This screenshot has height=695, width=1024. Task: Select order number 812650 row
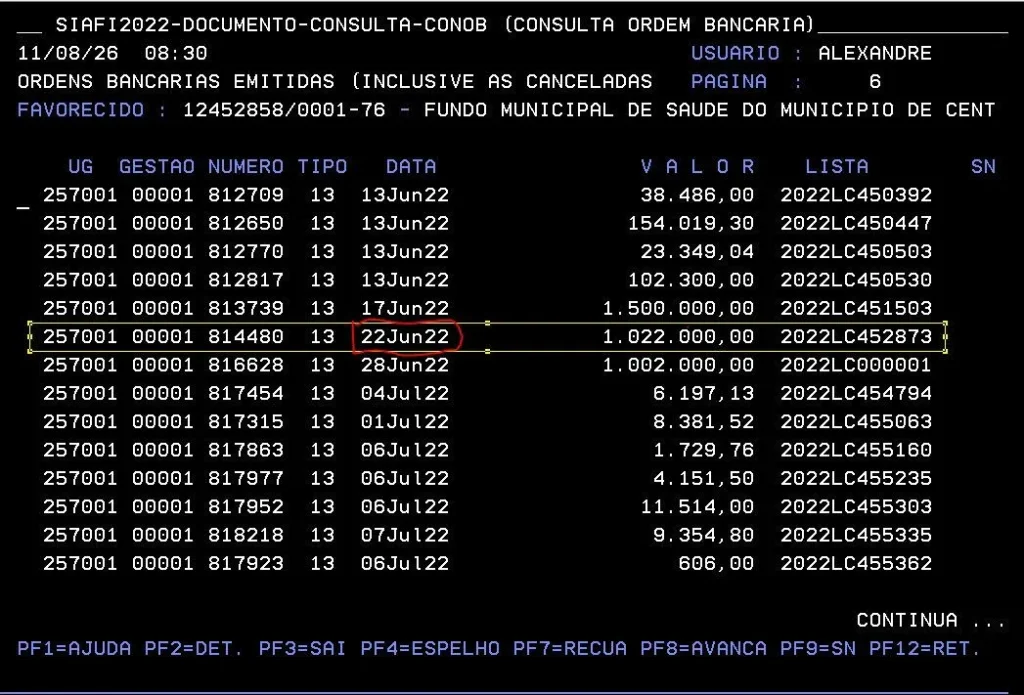(x=488, y=223)
